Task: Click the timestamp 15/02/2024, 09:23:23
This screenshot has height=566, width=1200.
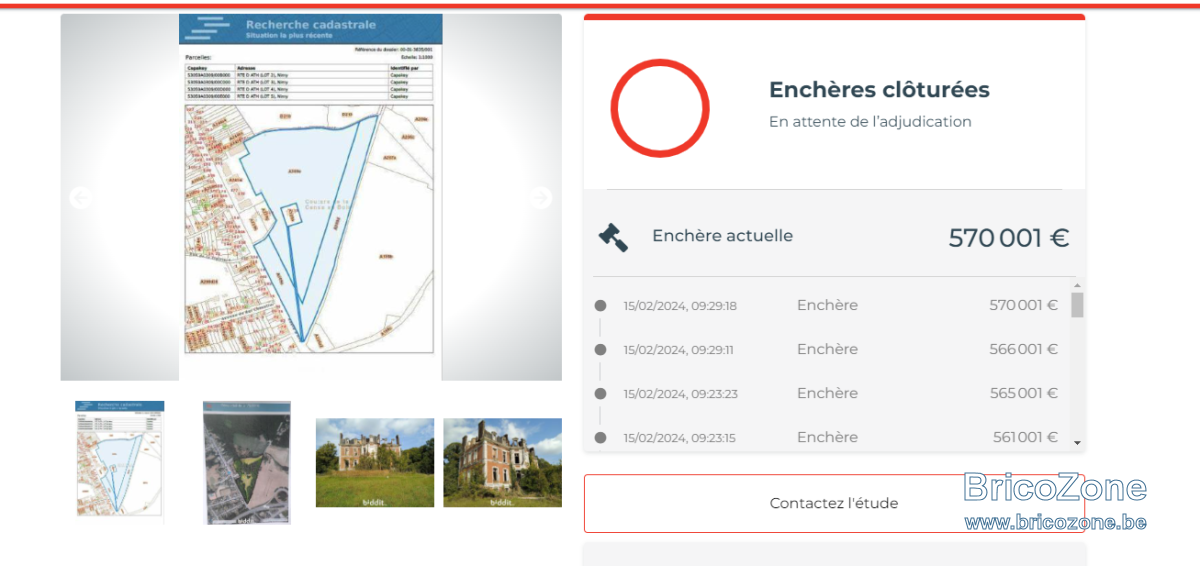Action: pos(680,394)
